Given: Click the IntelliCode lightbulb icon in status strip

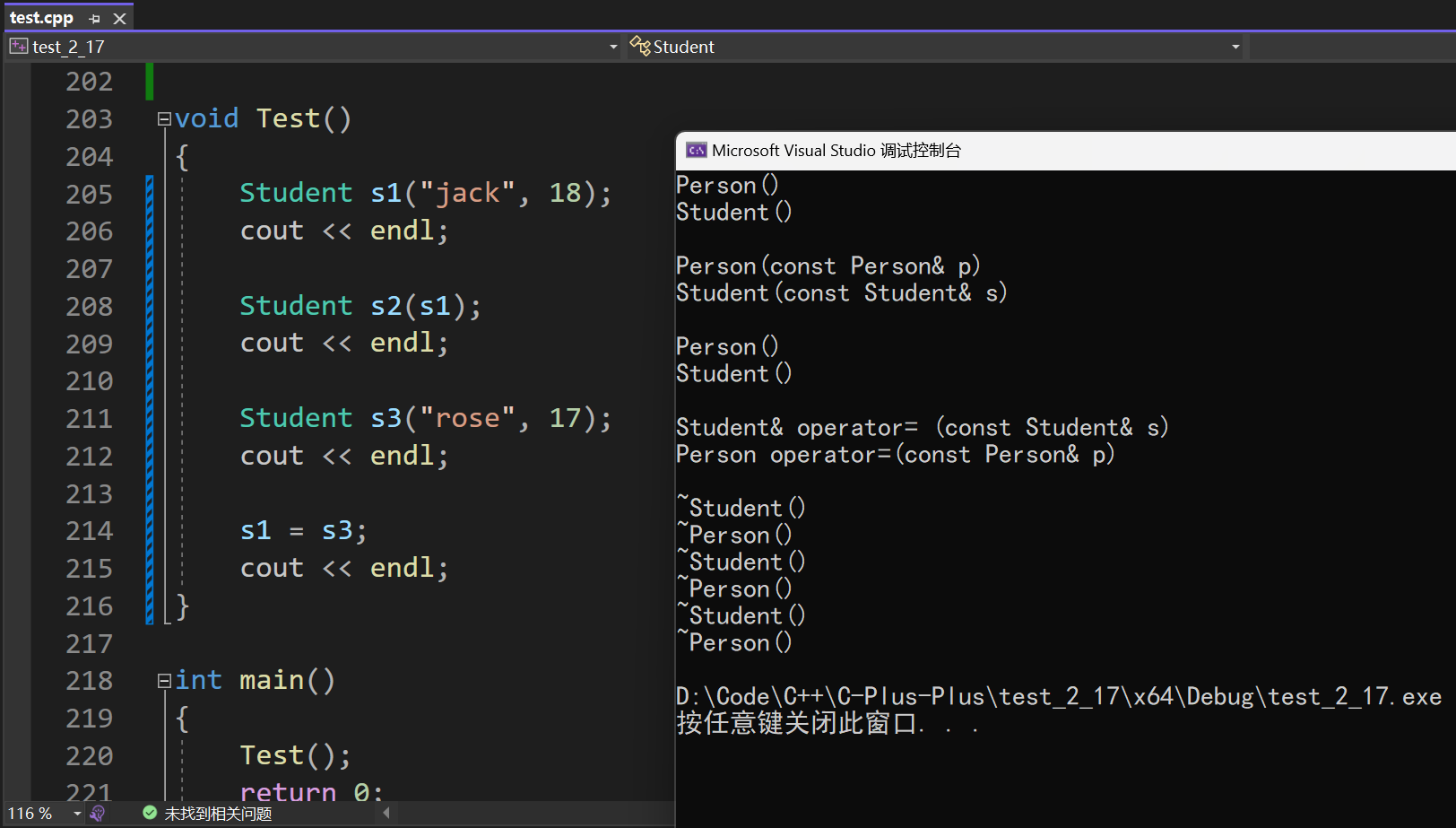Looking at the screenshot, I should pos(98,814).
